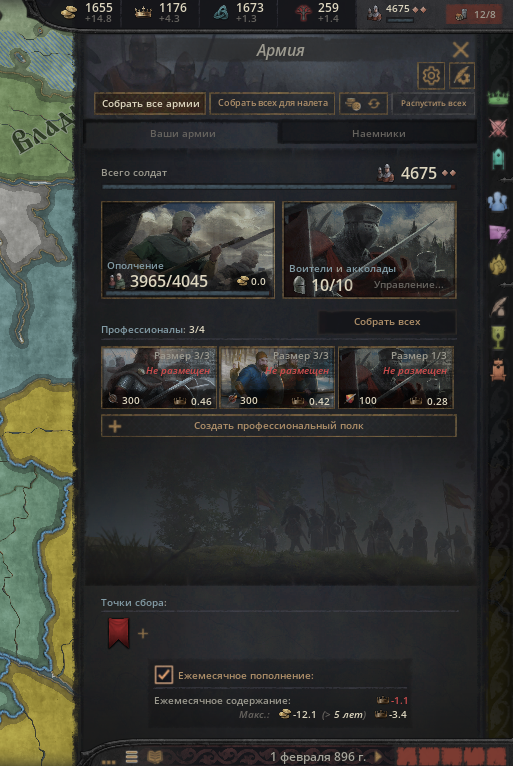The image size is (513, 766).
Task: Open the Military crossed-swords sidebar icon
Action: point(498,128)
